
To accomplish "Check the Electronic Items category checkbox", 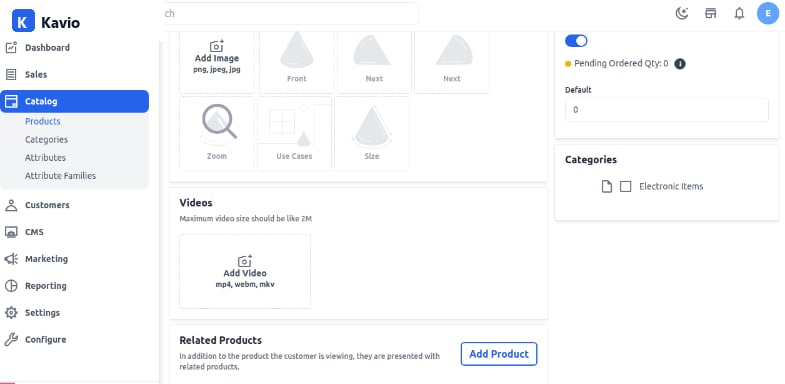I will (625, 187).
